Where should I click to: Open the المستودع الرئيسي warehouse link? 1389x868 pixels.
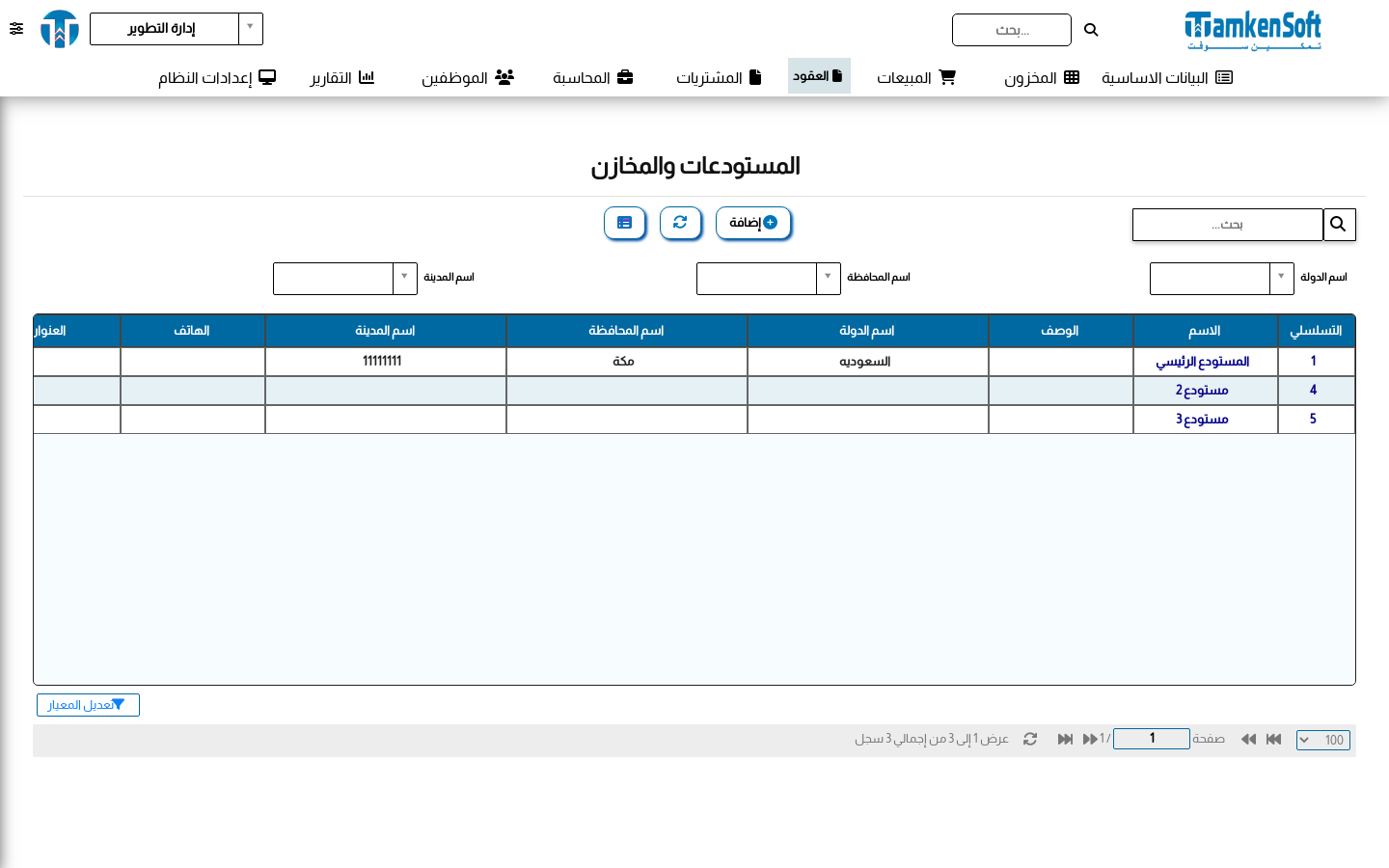click(1203, 362)
